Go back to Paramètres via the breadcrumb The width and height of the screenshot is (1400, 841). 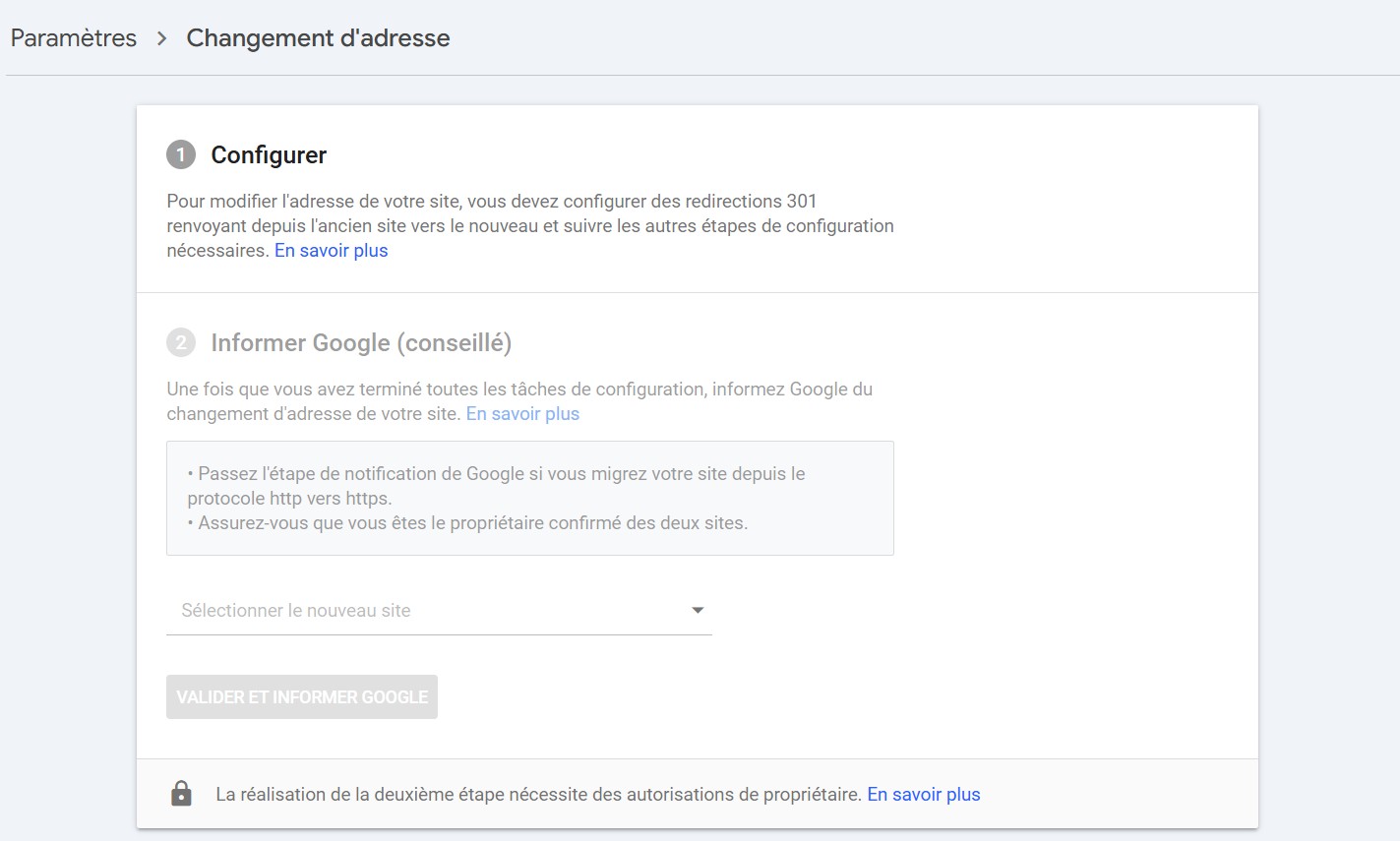tap(74, 38)
